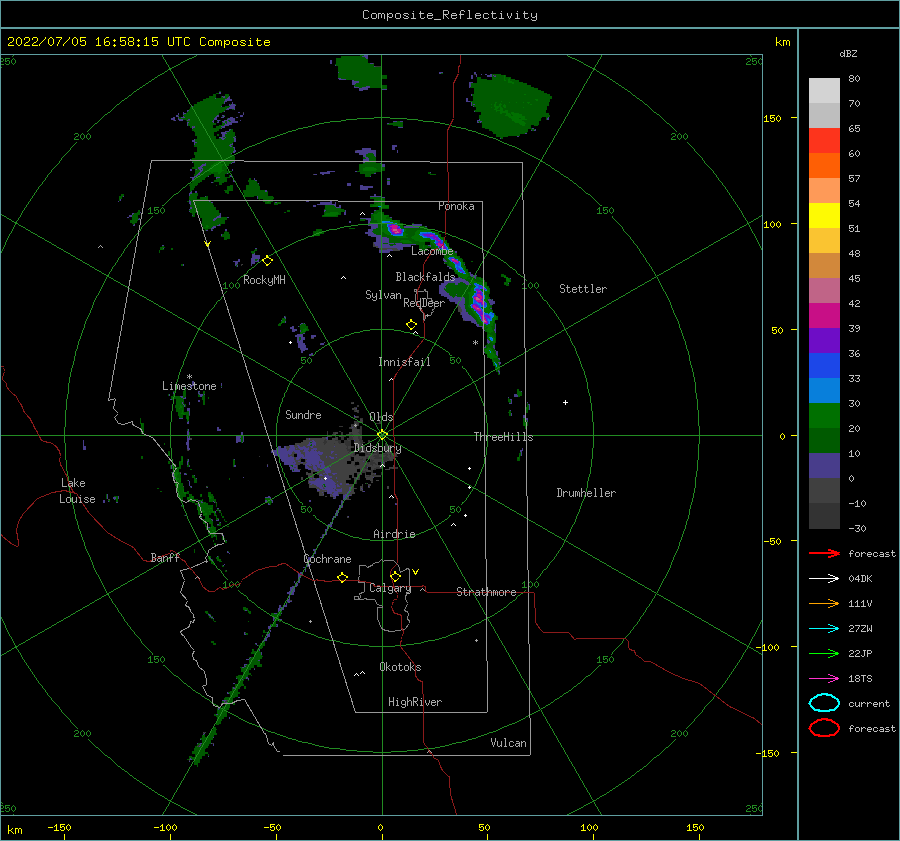Click the asterisk marker above Limestone
This screenshot has height=841, width=900.
[189, 377]
